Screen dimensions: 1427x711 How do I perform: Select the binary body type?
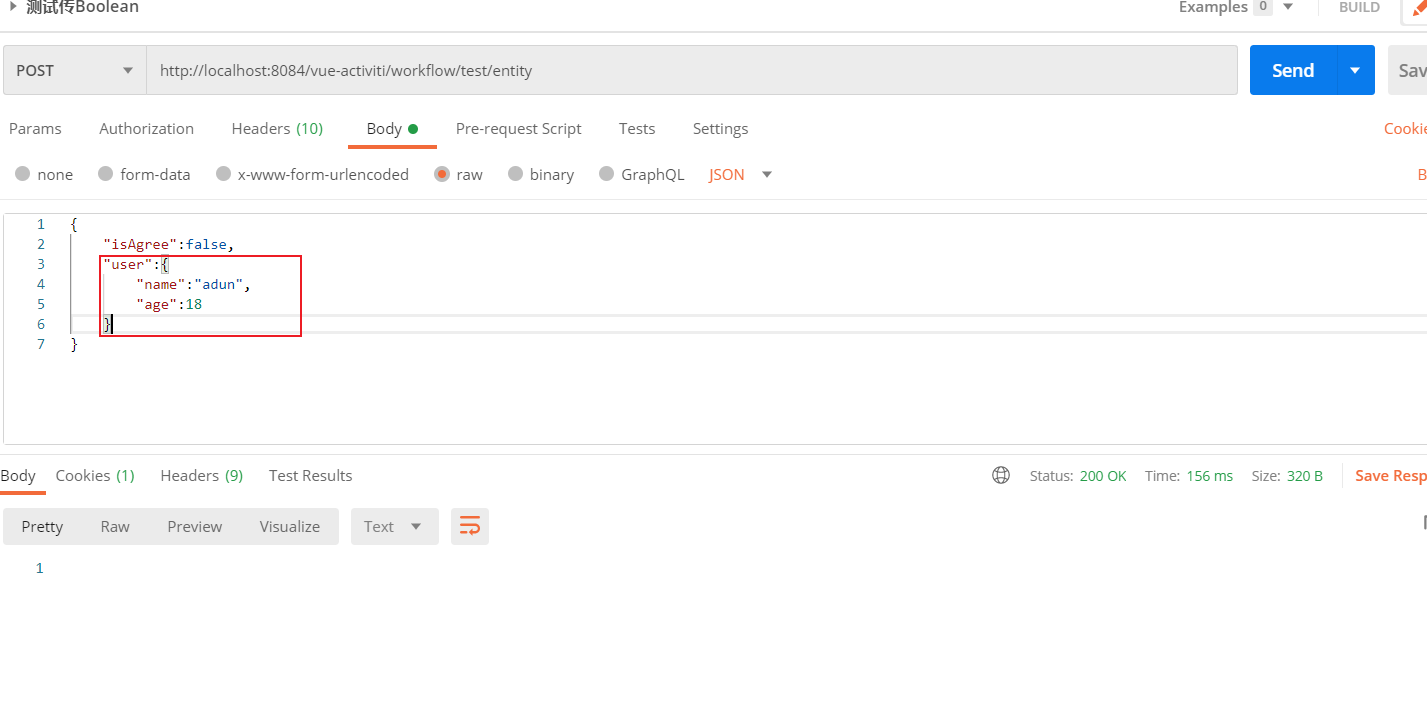541,174
